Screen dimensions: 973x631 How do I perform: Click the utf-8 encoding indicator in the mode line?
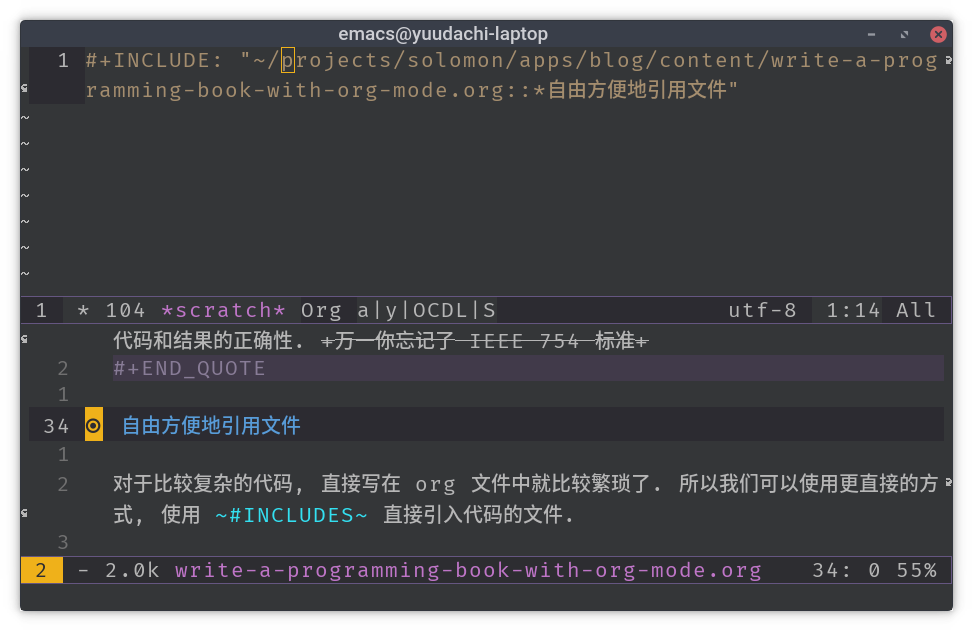pos(762,310)
